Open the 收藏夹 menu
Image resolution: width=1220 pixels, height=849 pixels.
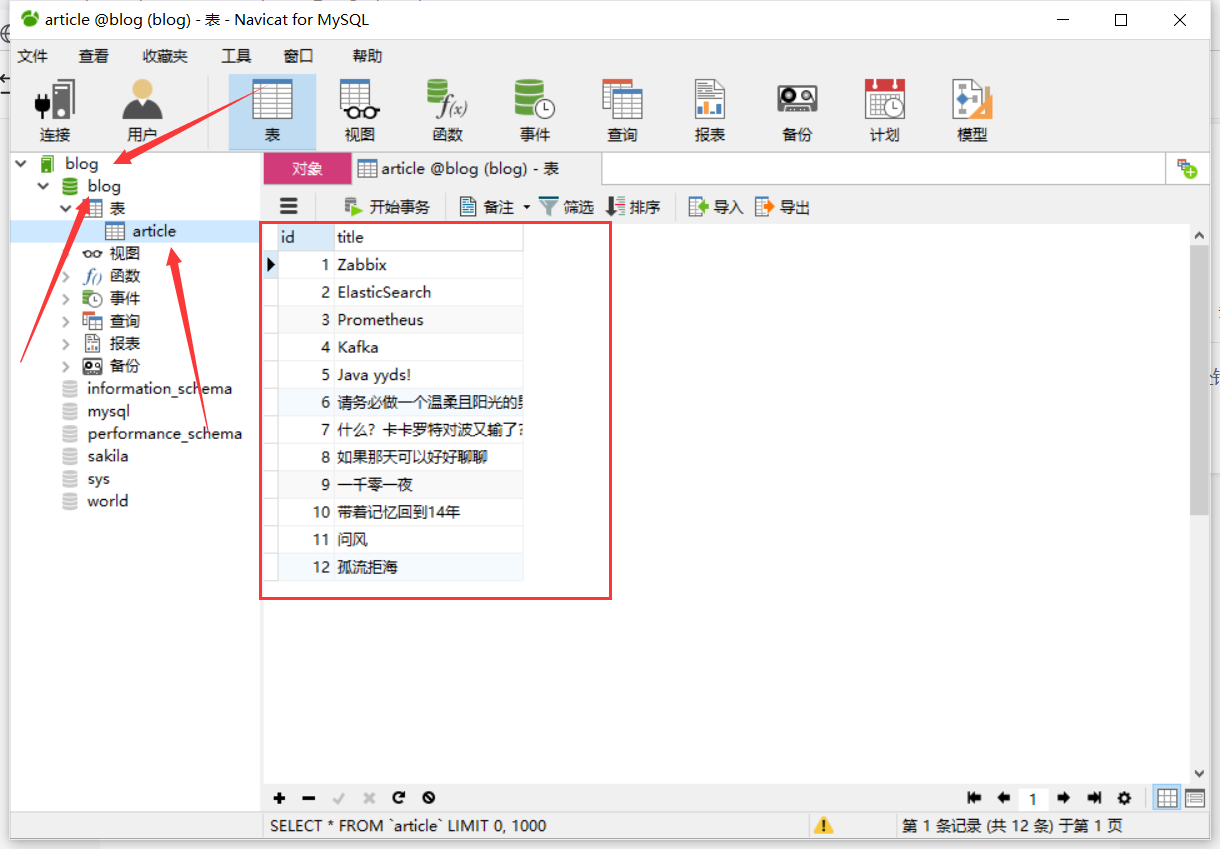pos(165,56)
